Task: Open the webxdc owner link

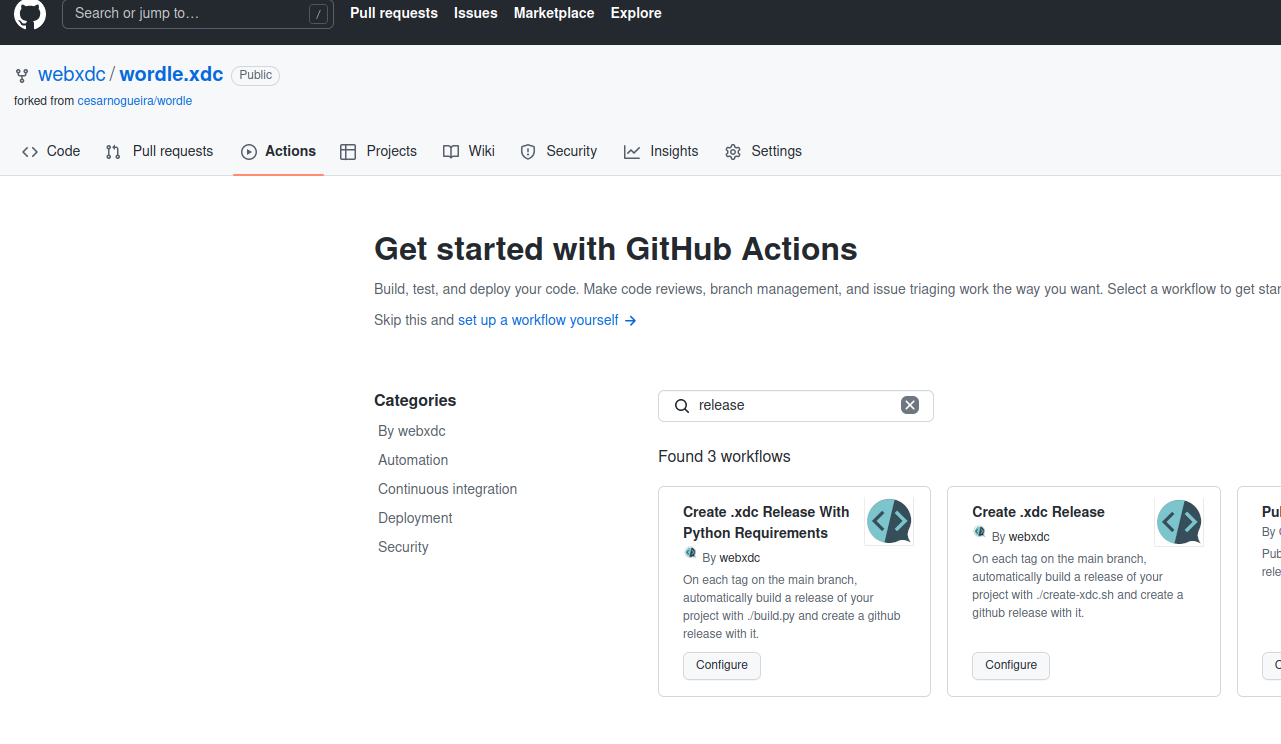Action: [x=72, y=75]
